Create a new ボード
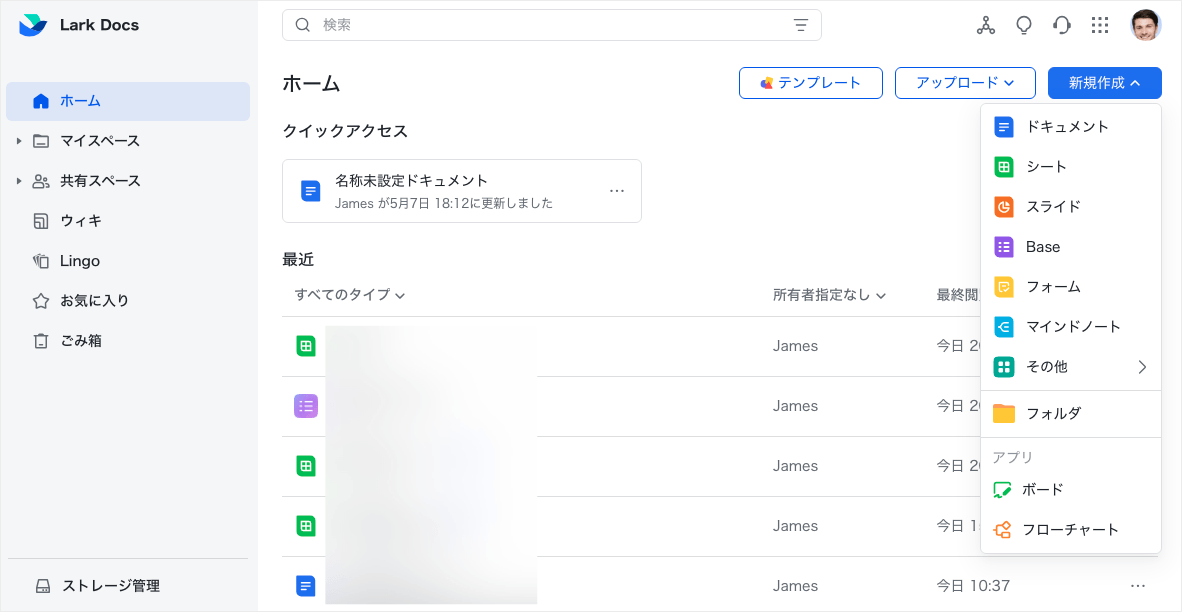 tap(1070, 490)
